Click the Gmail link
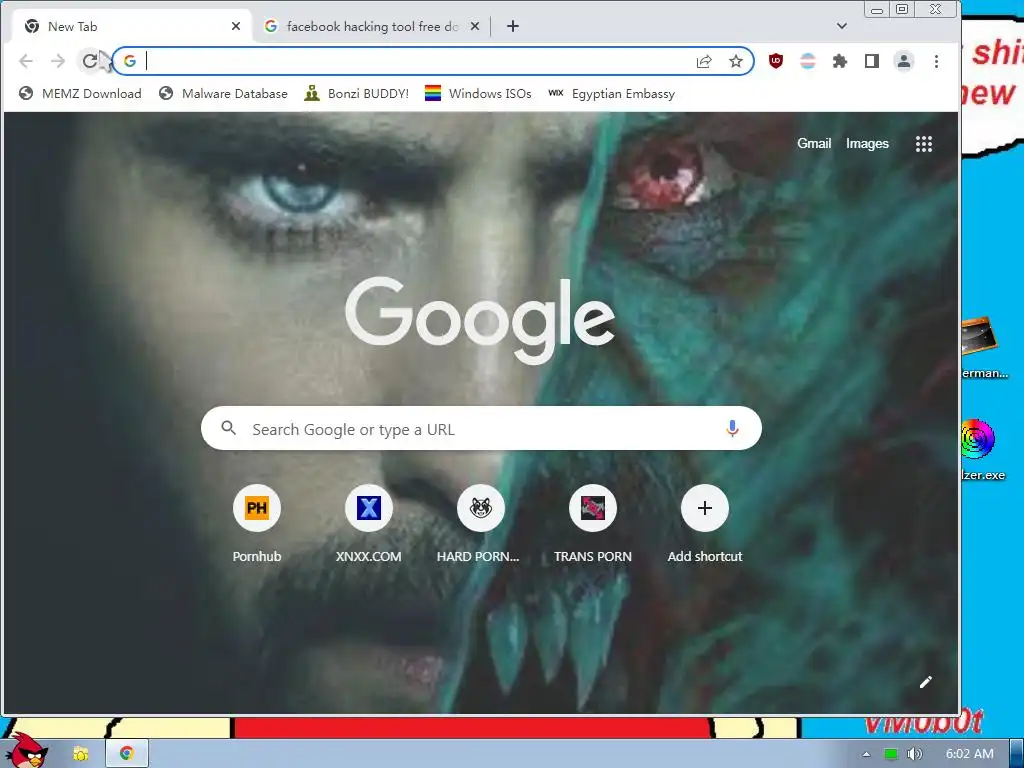The image size is (1024, 768). click(814, 144)
